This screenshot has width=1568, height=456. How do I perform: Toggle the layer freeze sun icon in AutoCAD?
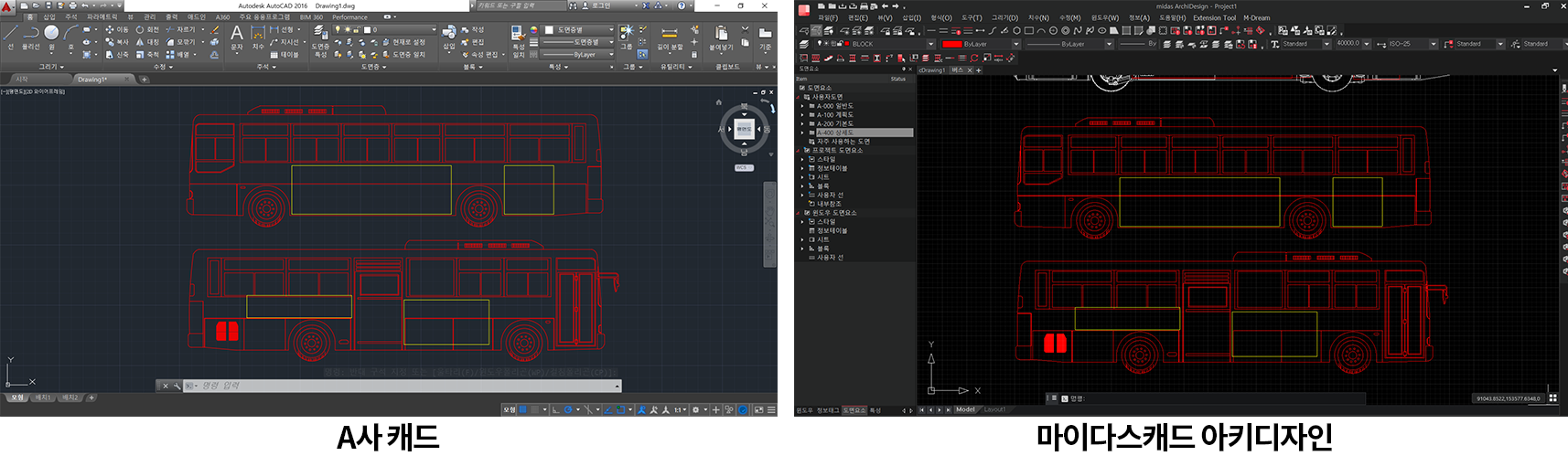pos(347,30)
